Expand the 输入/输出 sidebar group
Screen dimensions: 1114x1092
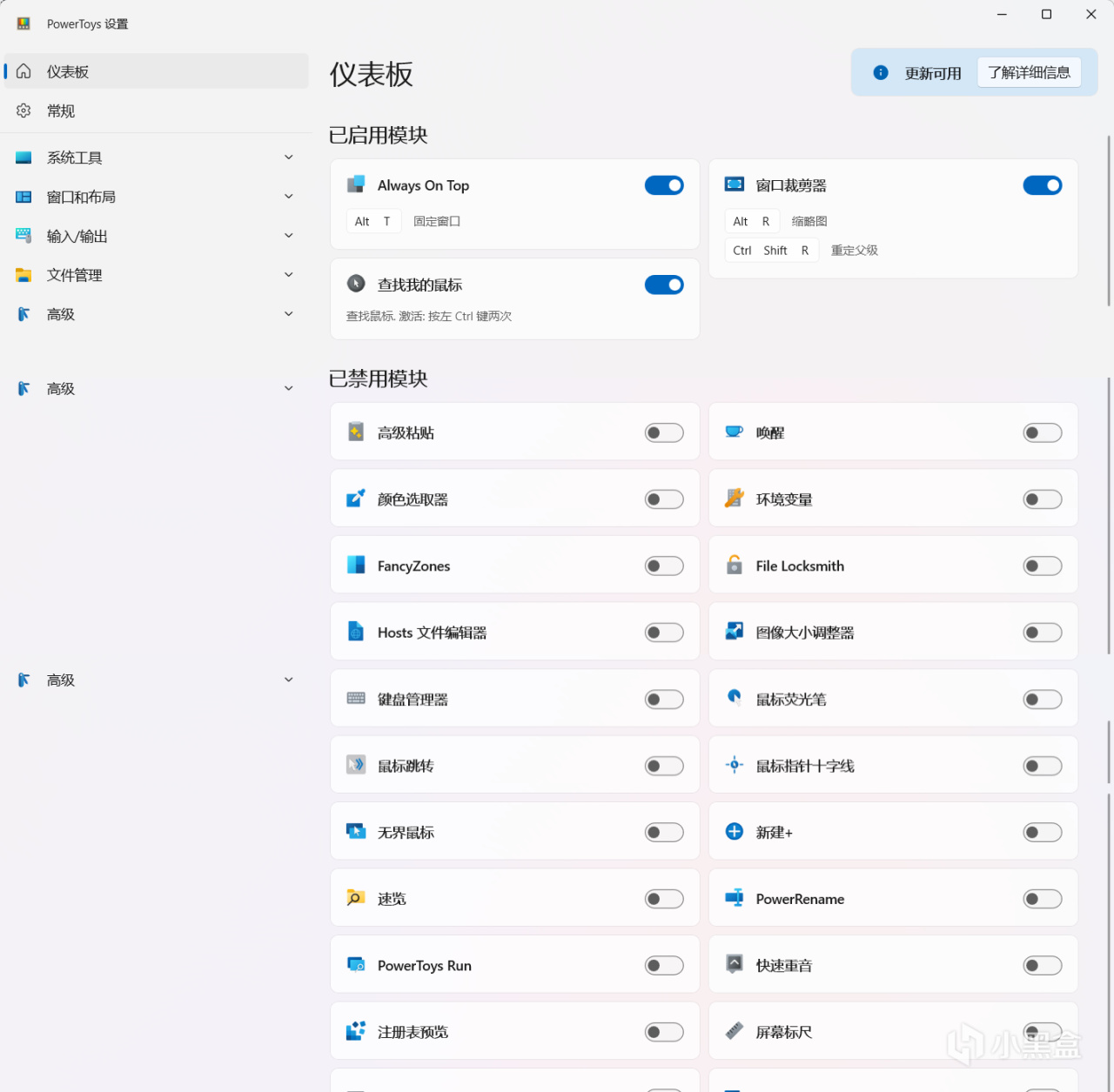(157, 236)
